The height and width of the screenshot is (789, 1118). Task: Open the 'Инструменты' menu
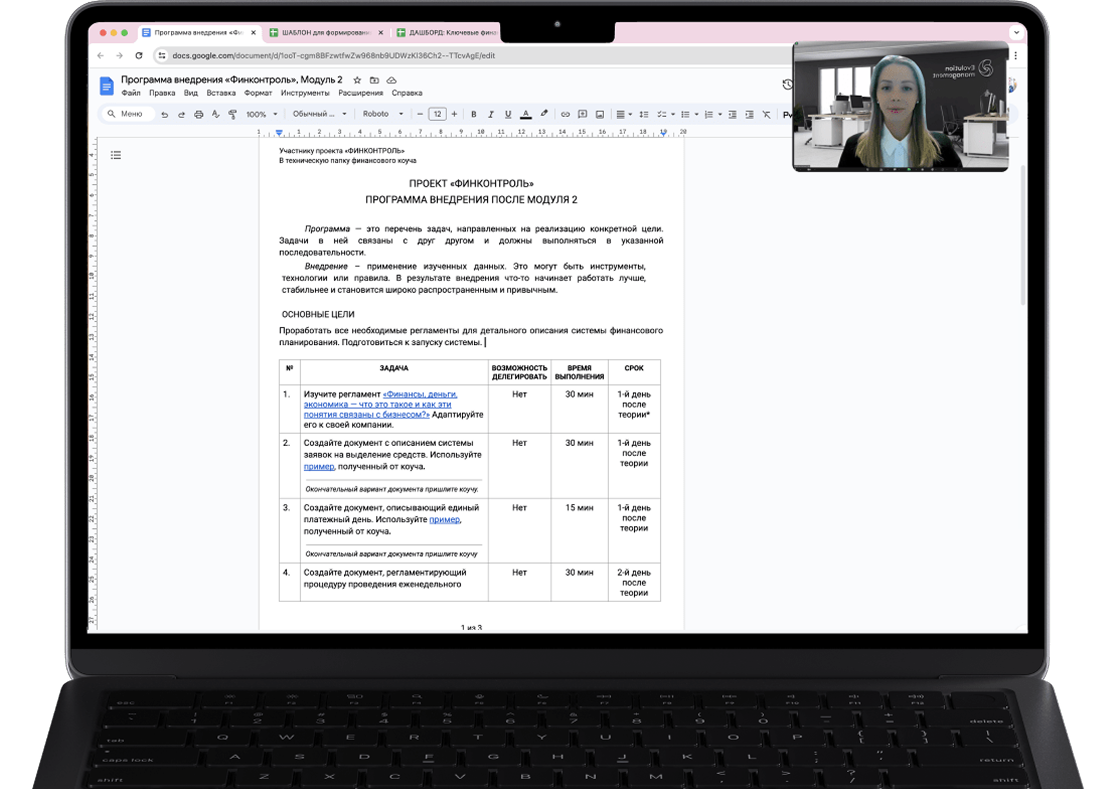(305, 93)
